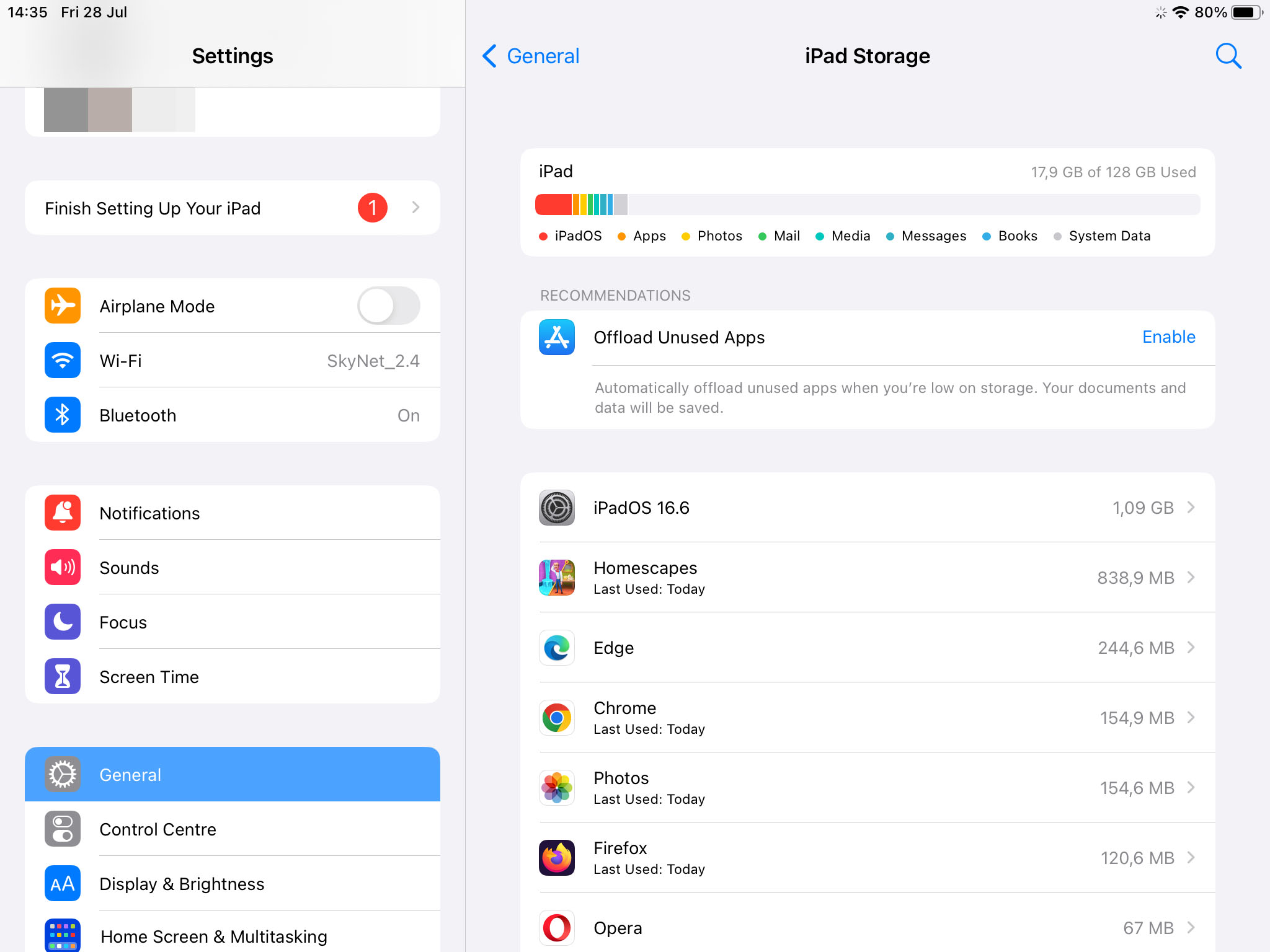
Task: Tap the battery status icon
Action: (x=1247, y=12)
